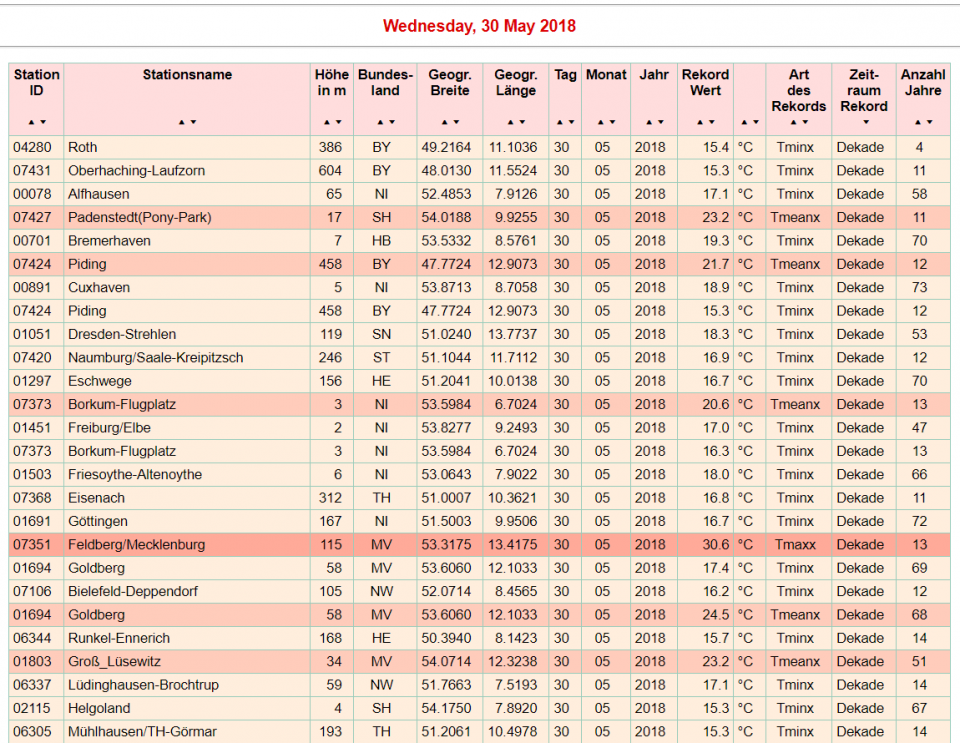
Task: Sort Jahr column descending
Action: 659,122
